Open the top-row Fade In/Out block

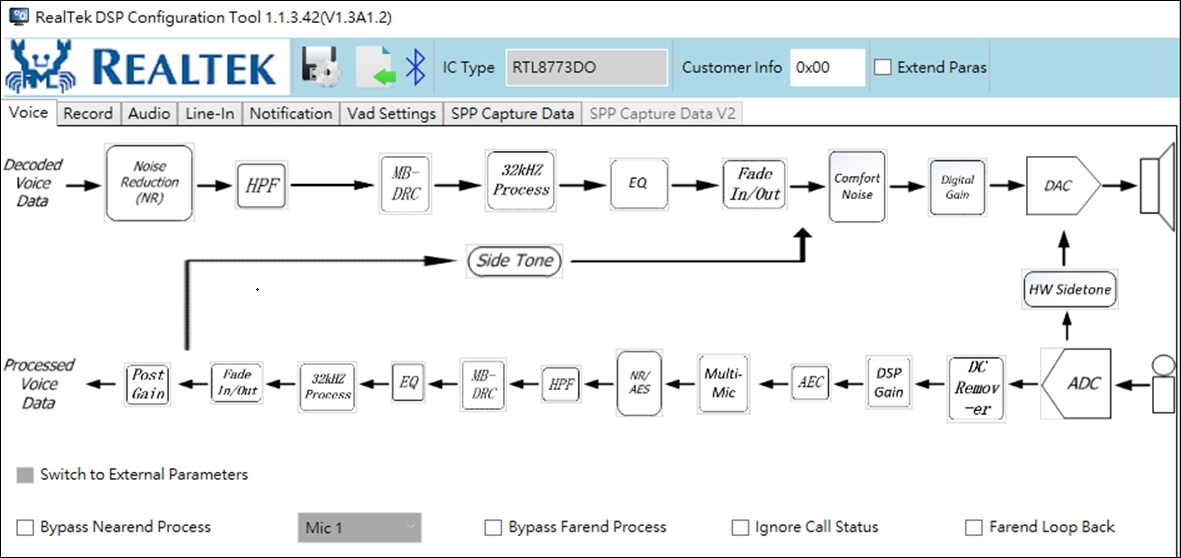click(755, 184)
